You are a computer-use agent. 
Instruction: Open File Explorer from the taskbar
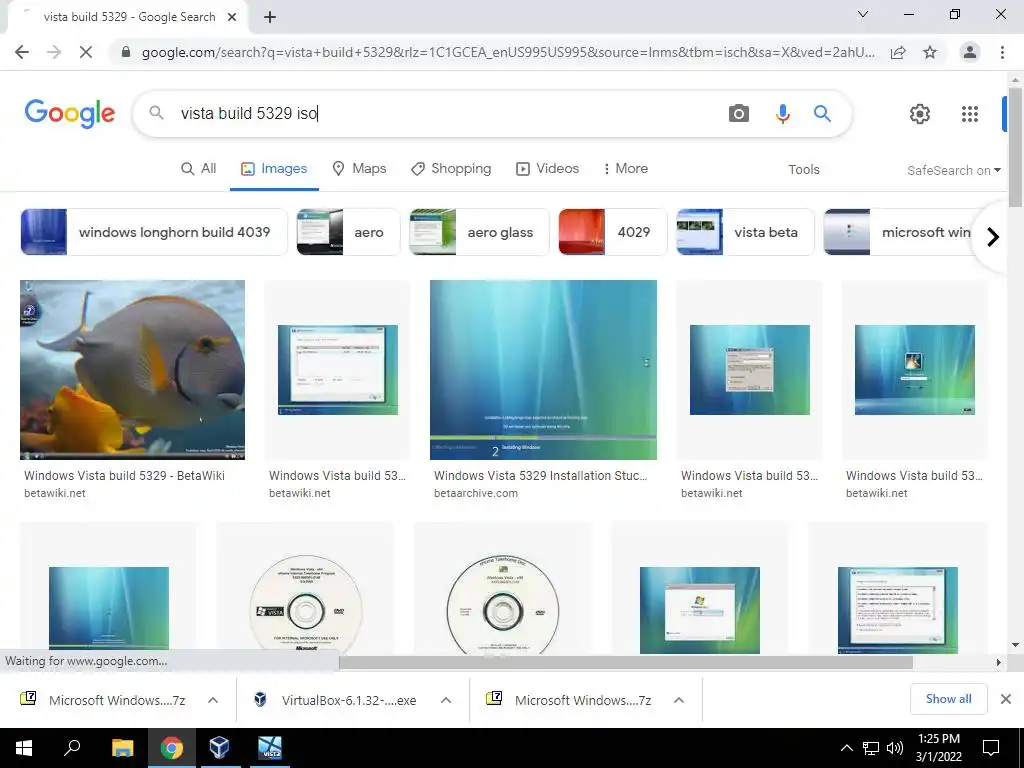click(x=122, y=748)
